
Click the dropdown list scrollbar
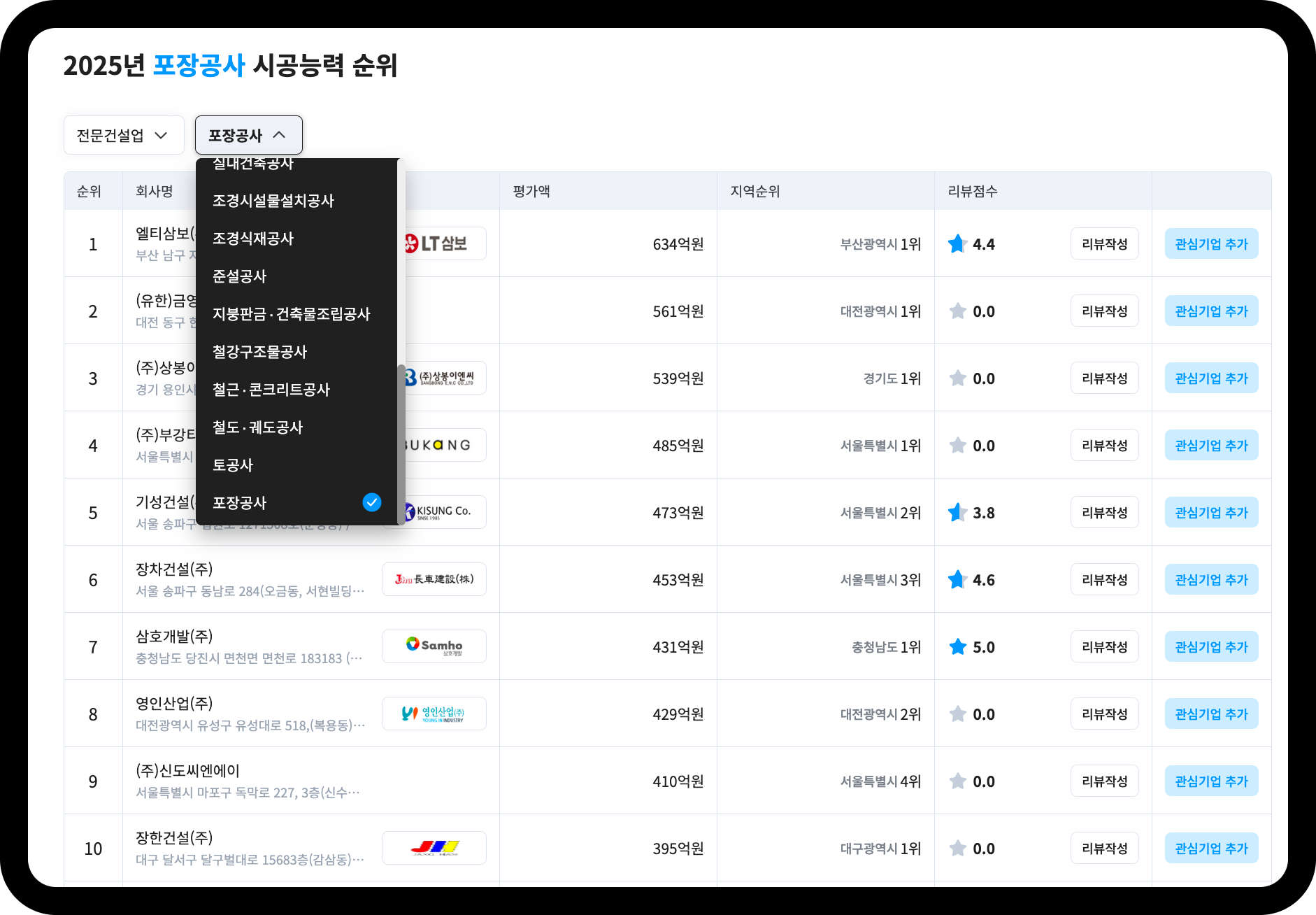(x=401, y=444)
